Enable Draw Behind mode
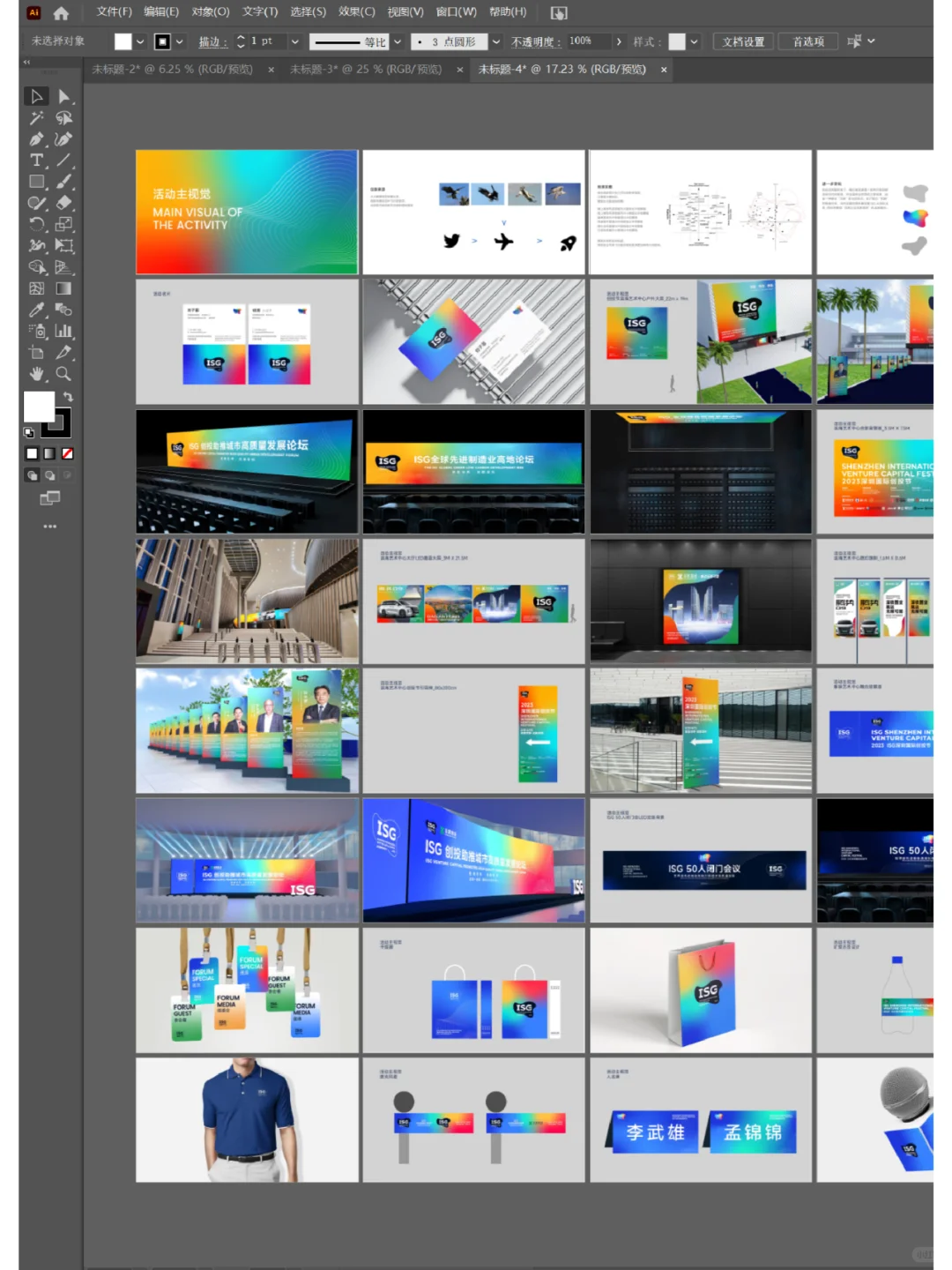Image resolution: width=952 pixels, height=1270 pixels. pyautogui.click(x=50, y=475)
